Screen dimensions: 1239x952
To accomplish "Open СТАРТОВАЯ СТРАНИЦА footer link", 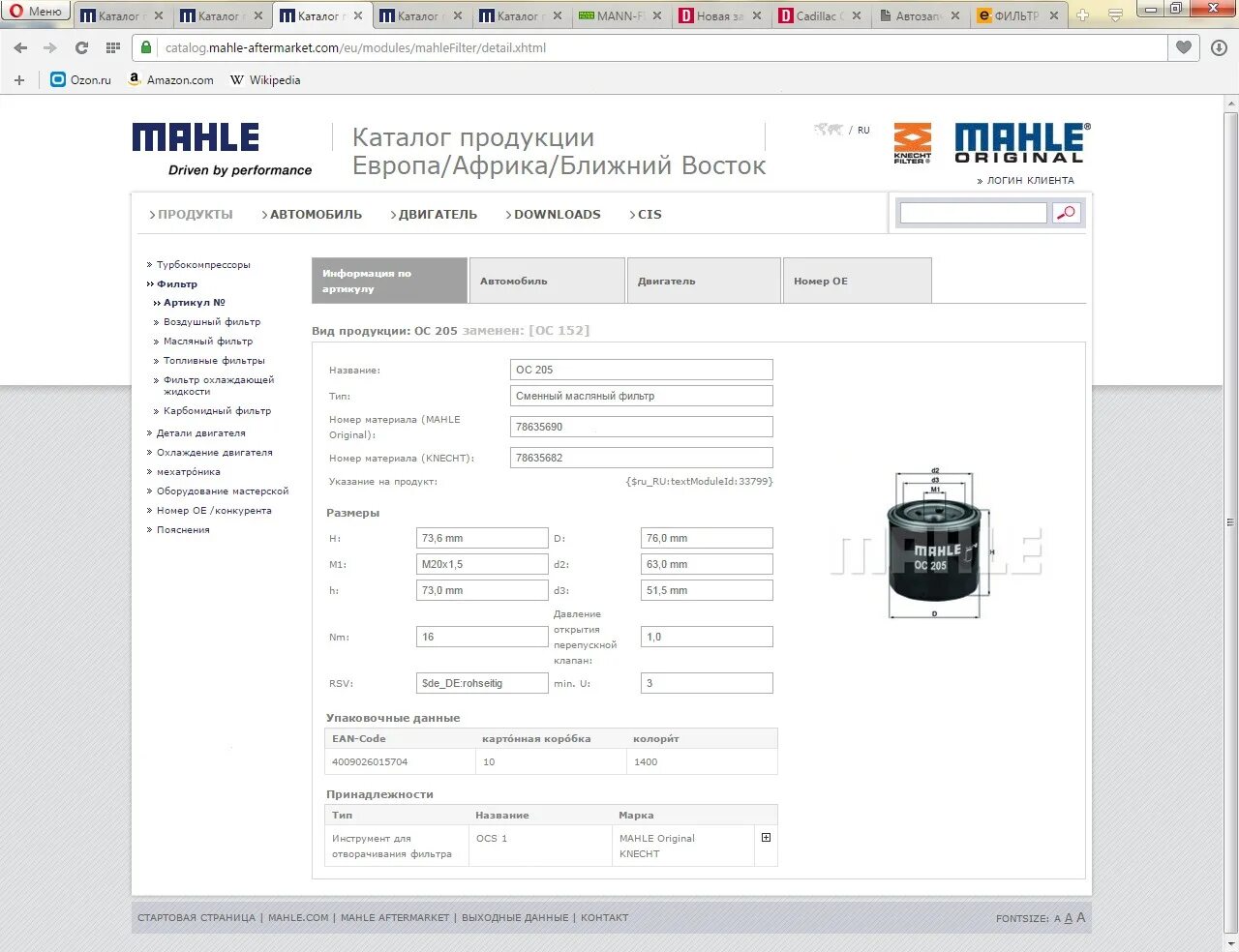I will tap(196, 918).
